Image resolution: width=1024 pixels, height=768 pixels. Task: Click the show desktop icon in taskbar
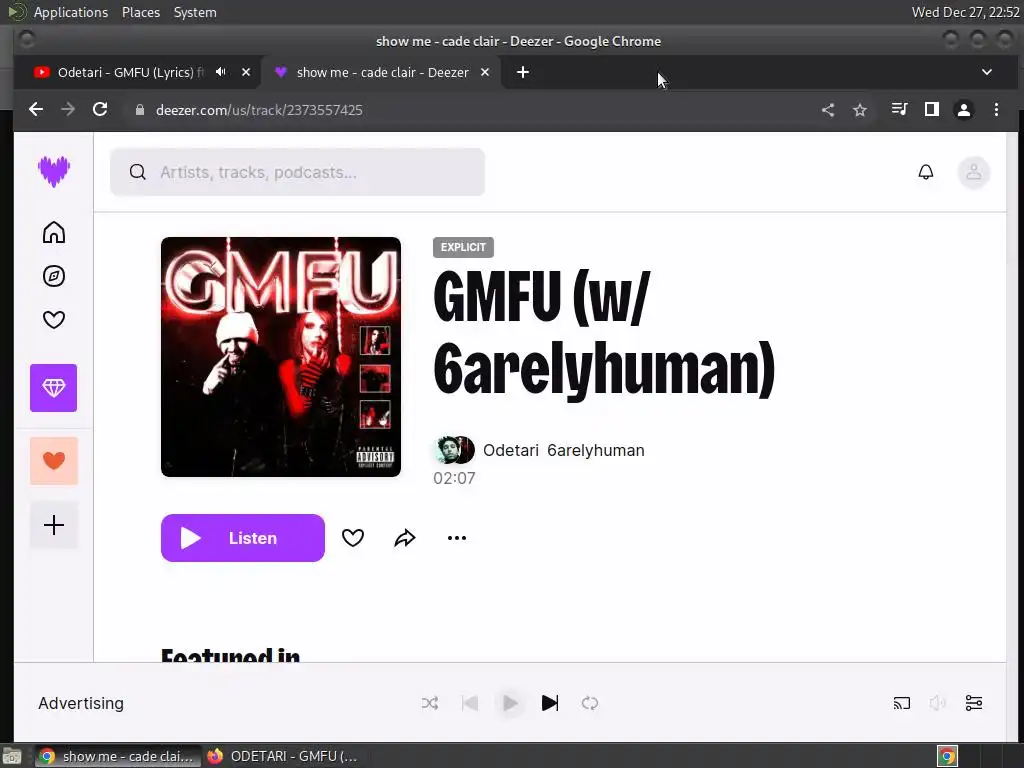click(x=12, y=756)
